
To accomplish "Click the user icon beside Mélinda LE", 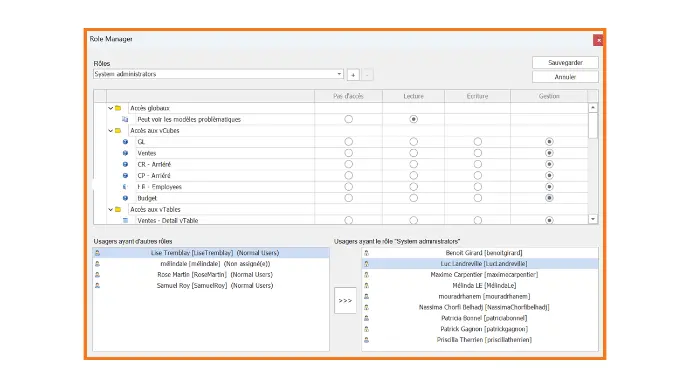I will coord(367,286).
